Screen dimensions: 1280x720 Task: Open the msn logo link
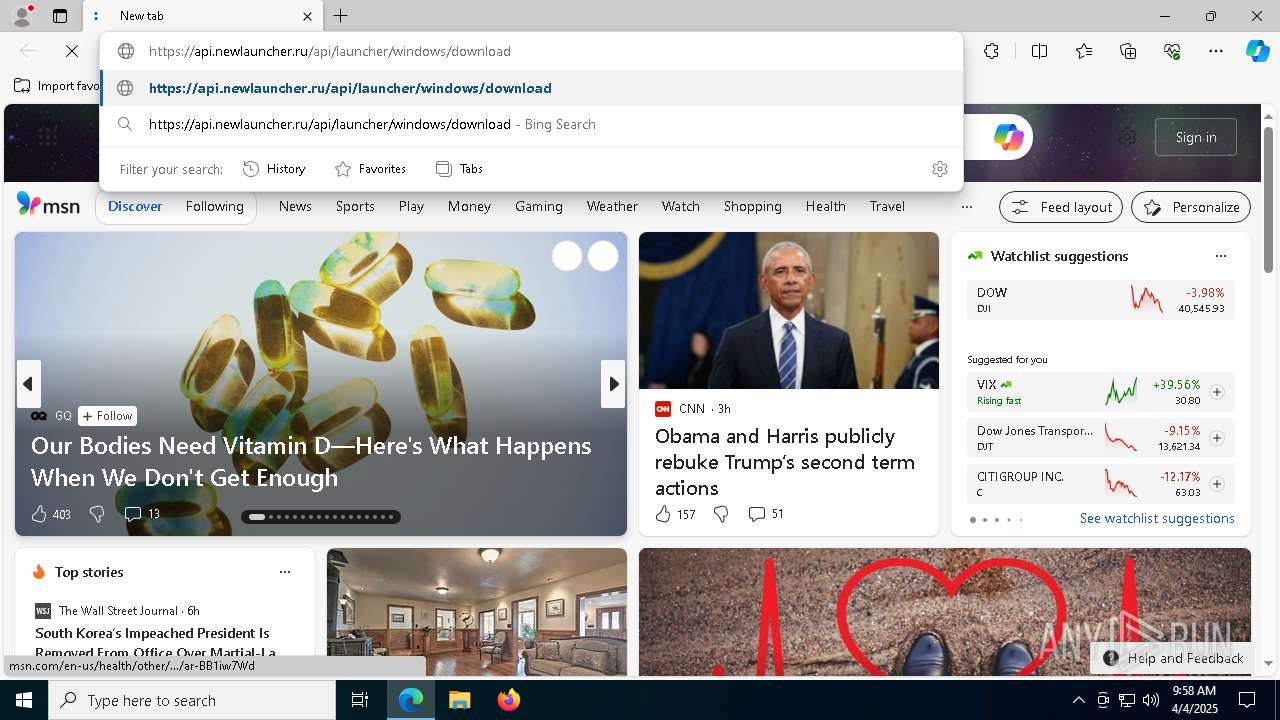pyautogui.click(x=48, y=205)
